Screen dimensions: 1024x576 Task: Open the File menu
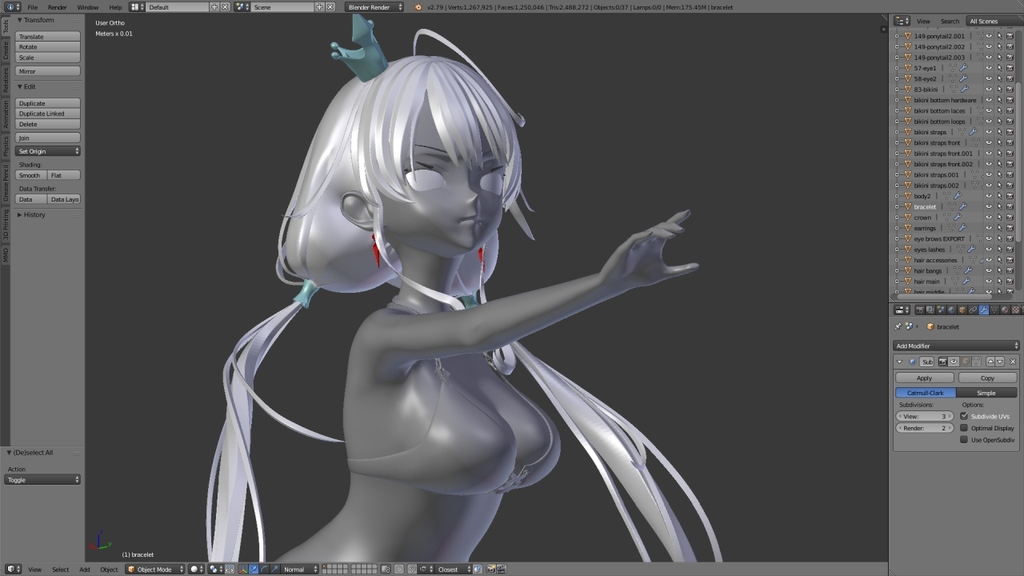click(x=32, y=7)
